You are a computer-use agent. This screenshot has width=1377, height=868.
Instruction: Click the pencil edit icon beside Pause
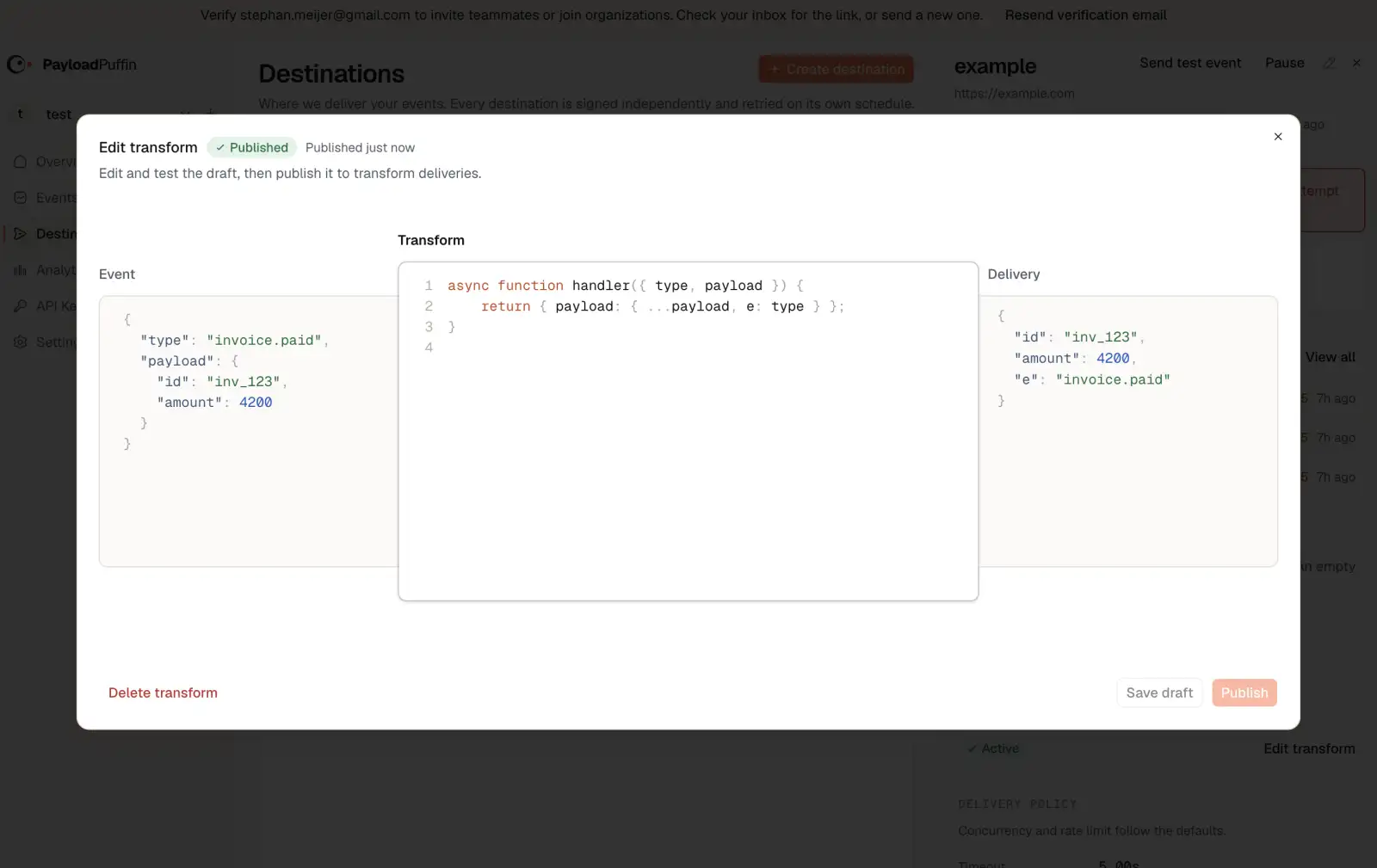pos(1330,63)
